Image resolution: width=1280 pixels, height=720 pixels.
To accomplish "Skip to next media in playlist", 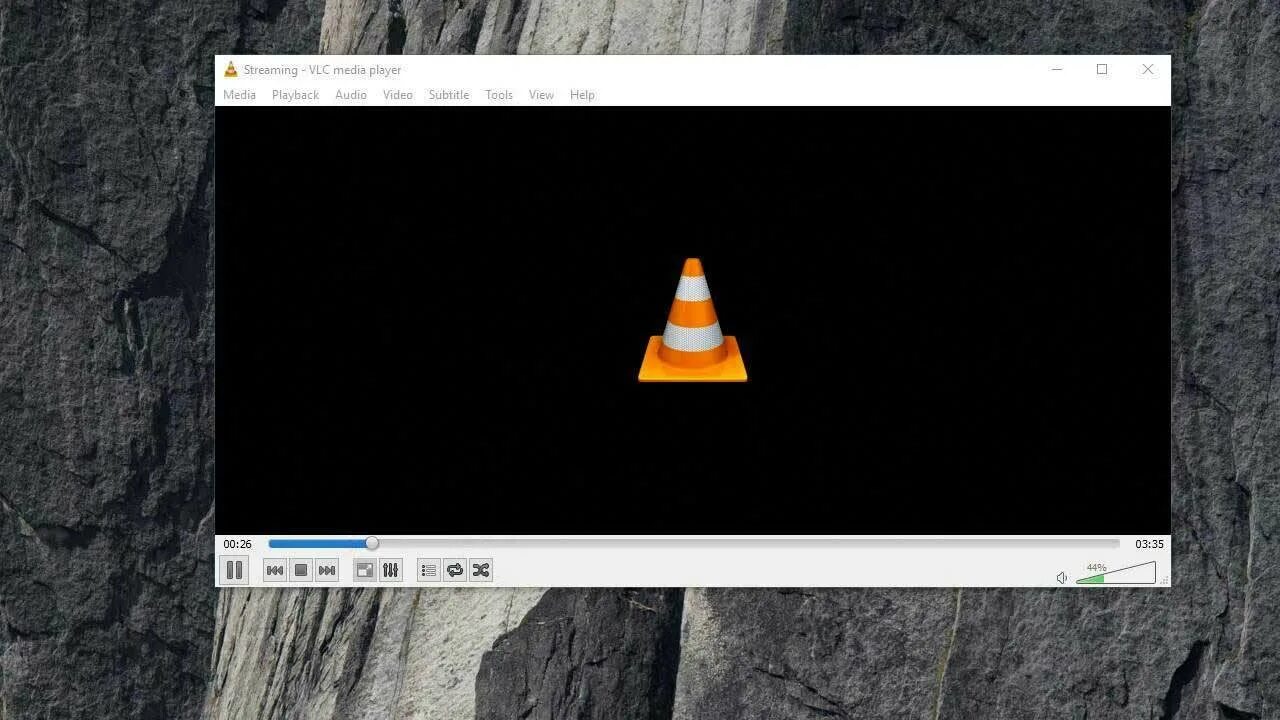I will [327, 570].
